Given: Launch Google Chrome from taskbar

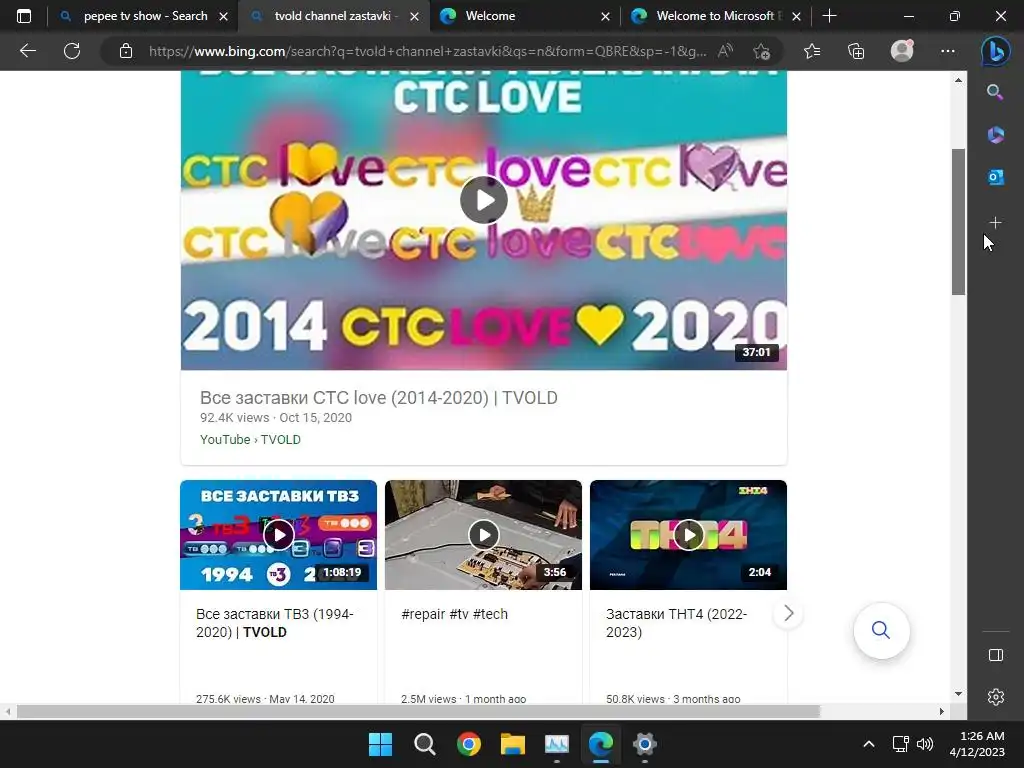Looking at the screenshot, I should tap(468, 744).
